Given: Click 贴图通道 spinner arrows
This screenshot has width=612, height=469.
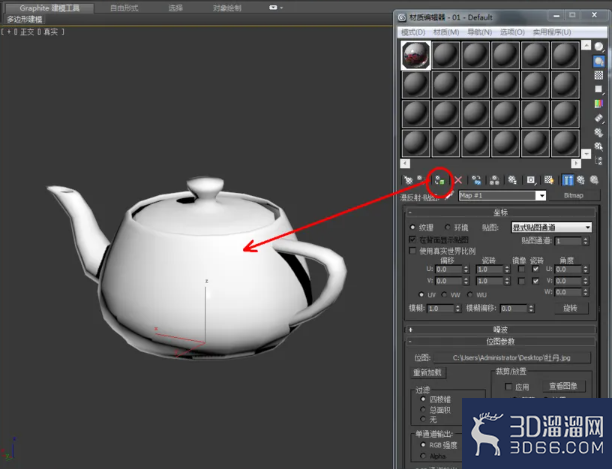Looking at the screenshot, I should pos(585,241).
